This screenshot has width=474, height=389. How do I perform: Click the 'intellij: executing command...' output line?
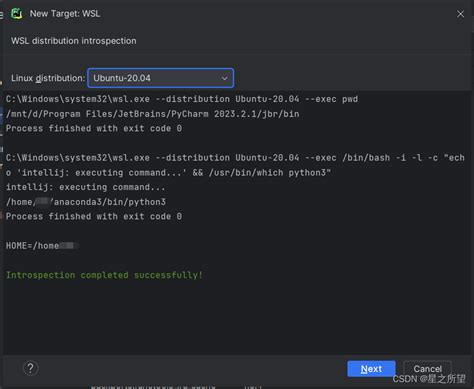pyautogui.click(x=85, y=187)
